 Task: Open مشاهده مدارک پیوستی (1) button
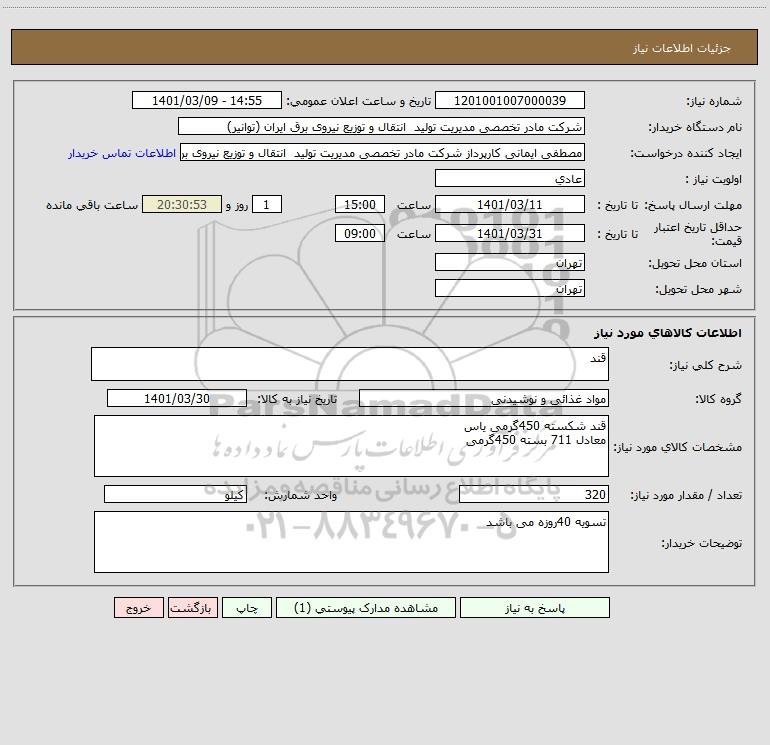366,607
